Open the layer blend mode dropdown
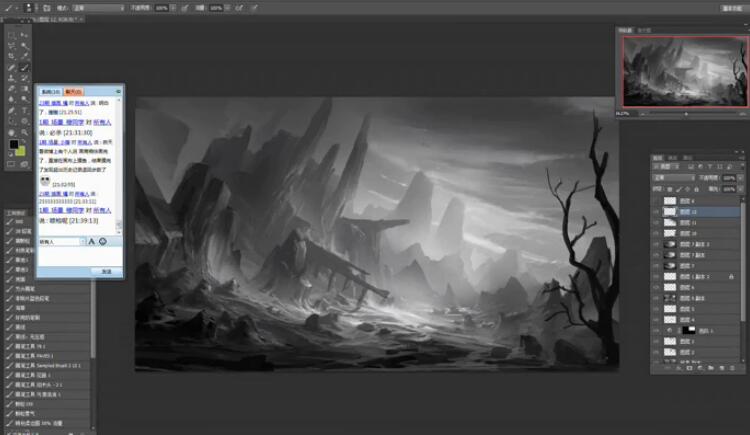The width and height of the screenshot is (750, 435). point(674,178)
